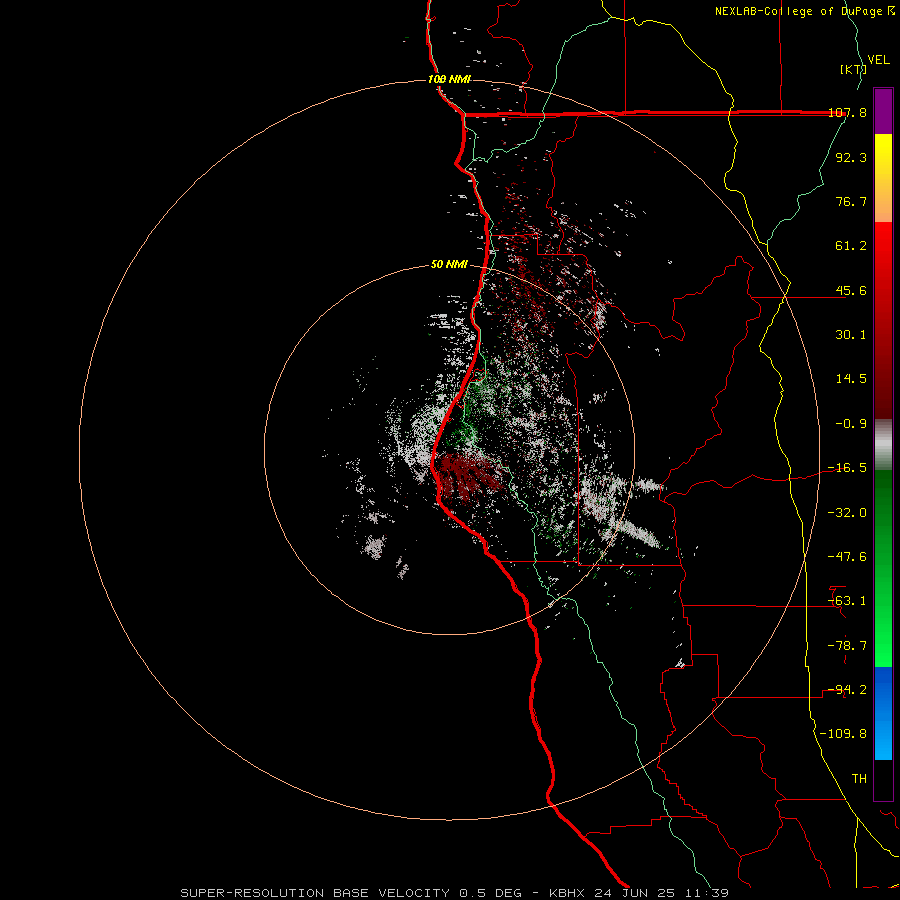Click the 76.7 legend value
This screenshot has height=900, width=900.
pos(851,201)
